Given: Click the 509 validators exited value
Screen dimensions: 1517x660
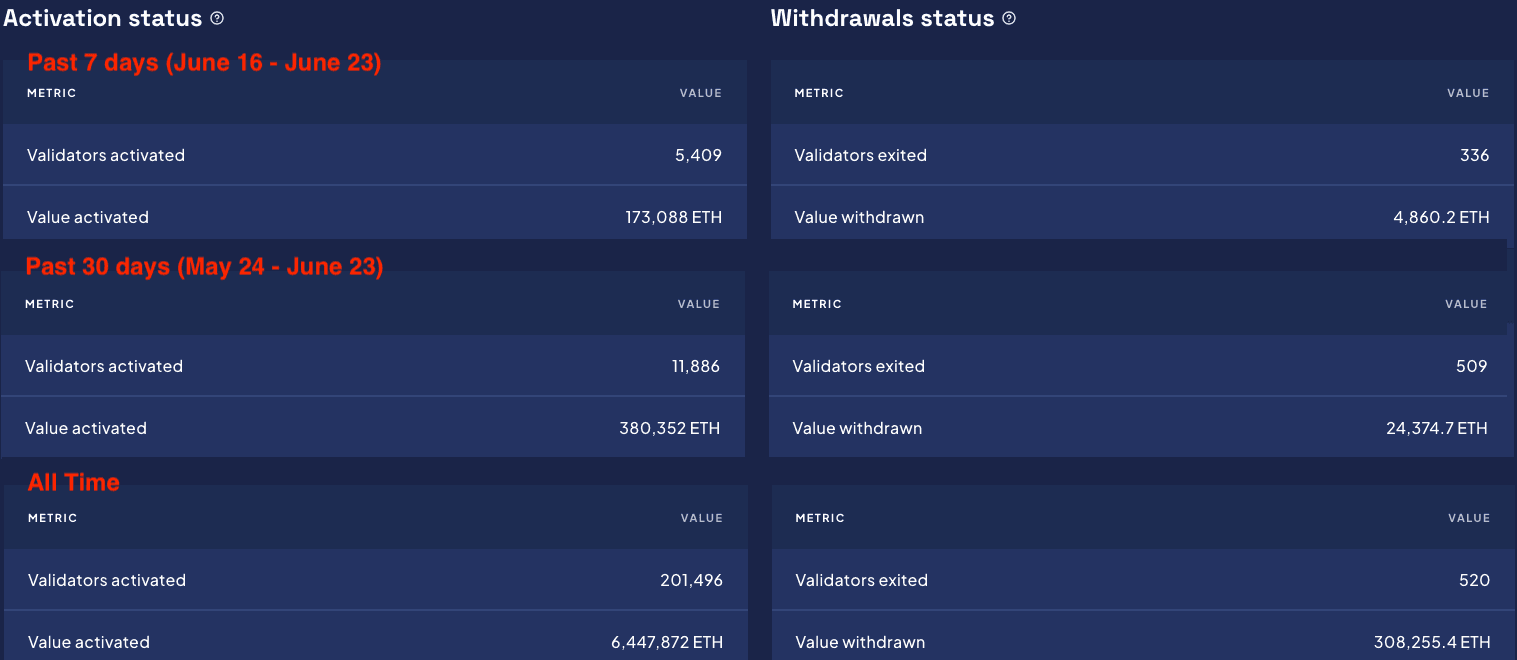Looking at the screenshot, I should coord(1471,366).
